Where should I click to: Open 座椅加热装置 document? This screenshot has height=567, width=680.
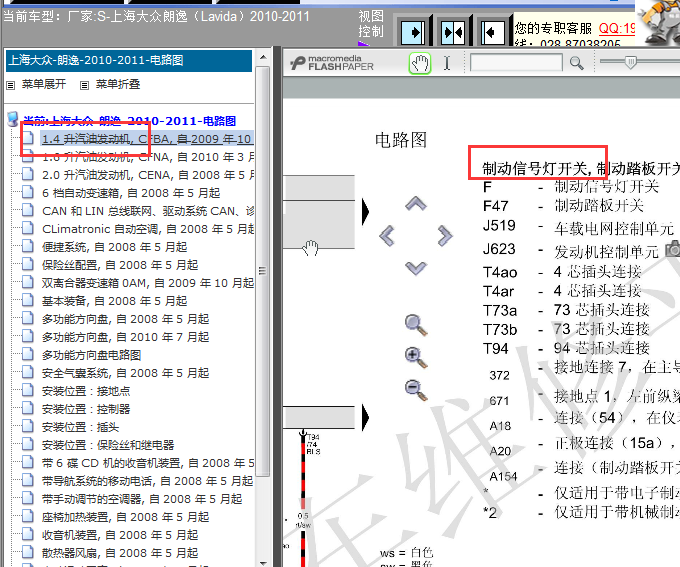pyautogui.click(x=125, y=517)
